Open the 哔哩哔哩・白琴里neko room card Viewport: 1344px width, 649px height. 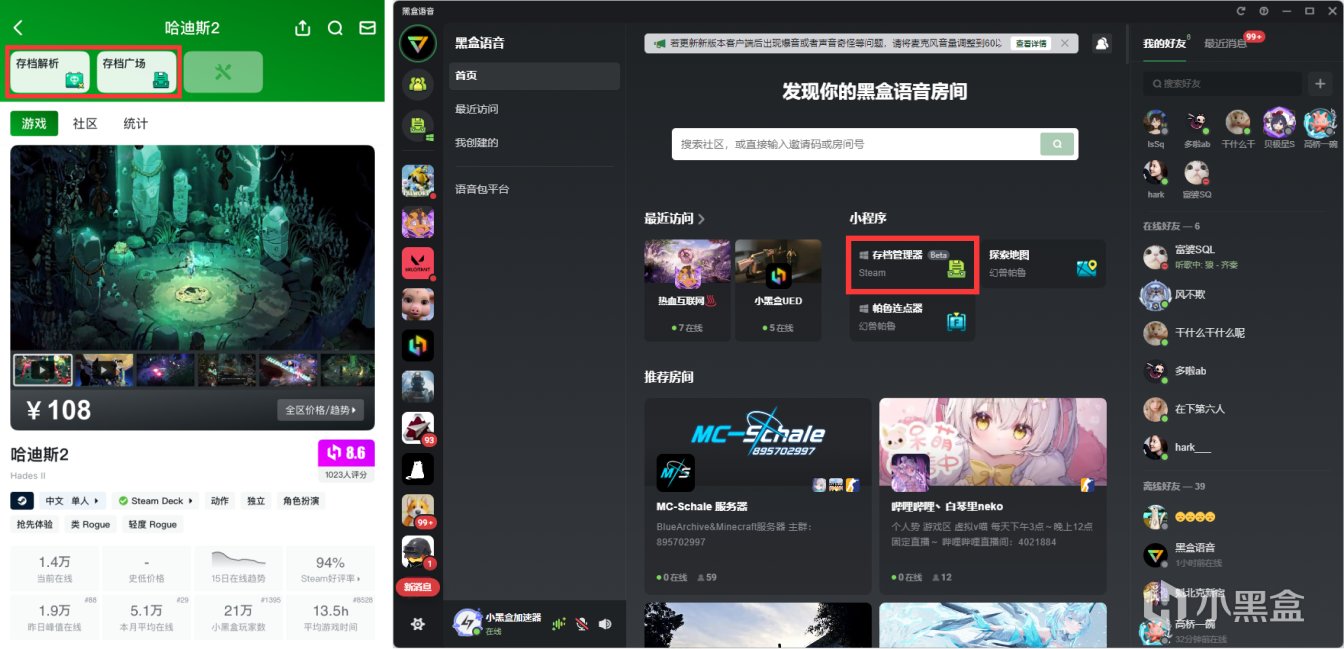point(993,496)
